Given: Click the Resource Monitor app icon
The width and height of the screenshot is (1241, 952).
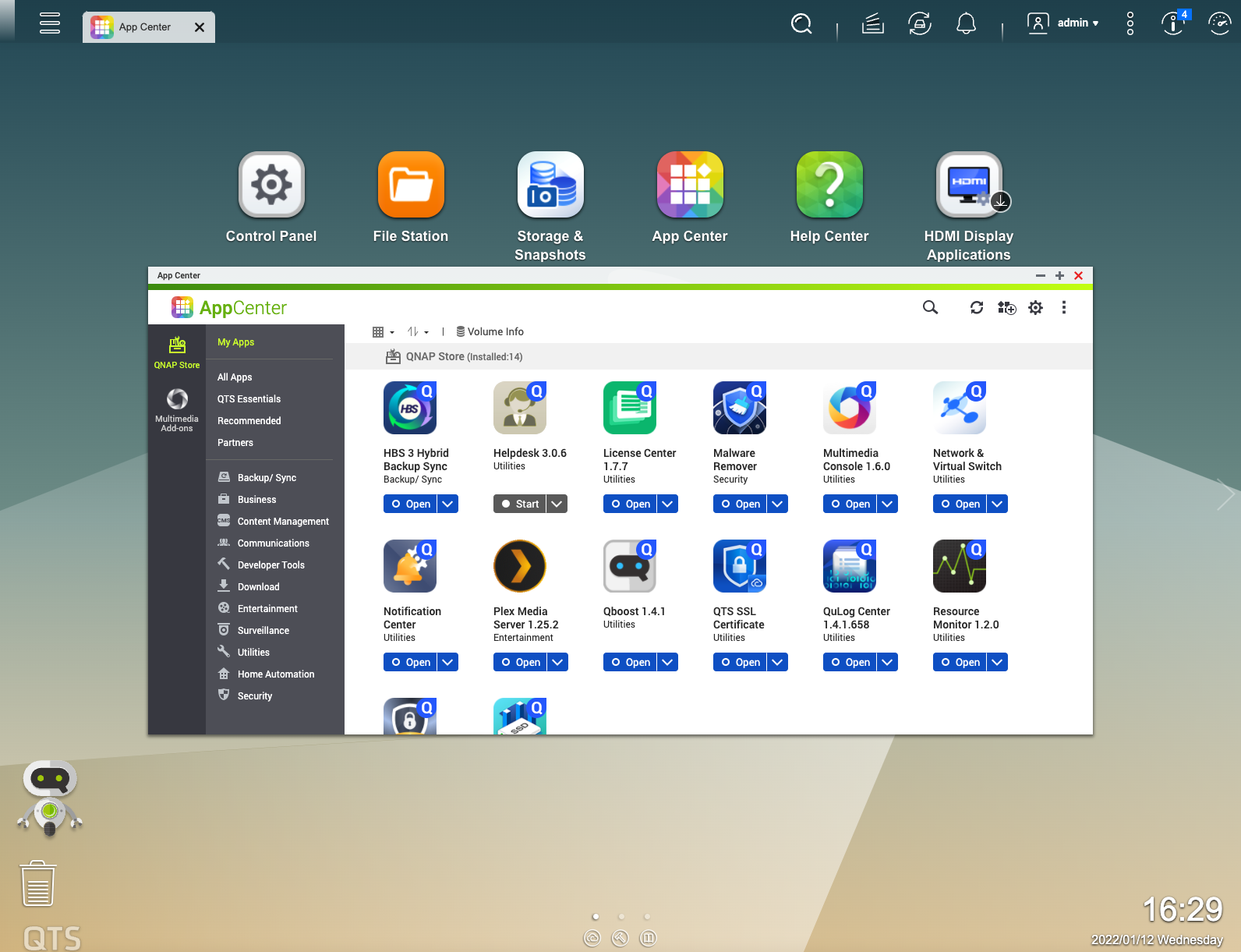Looking at the screenshot, I should [x=960, y=566].
